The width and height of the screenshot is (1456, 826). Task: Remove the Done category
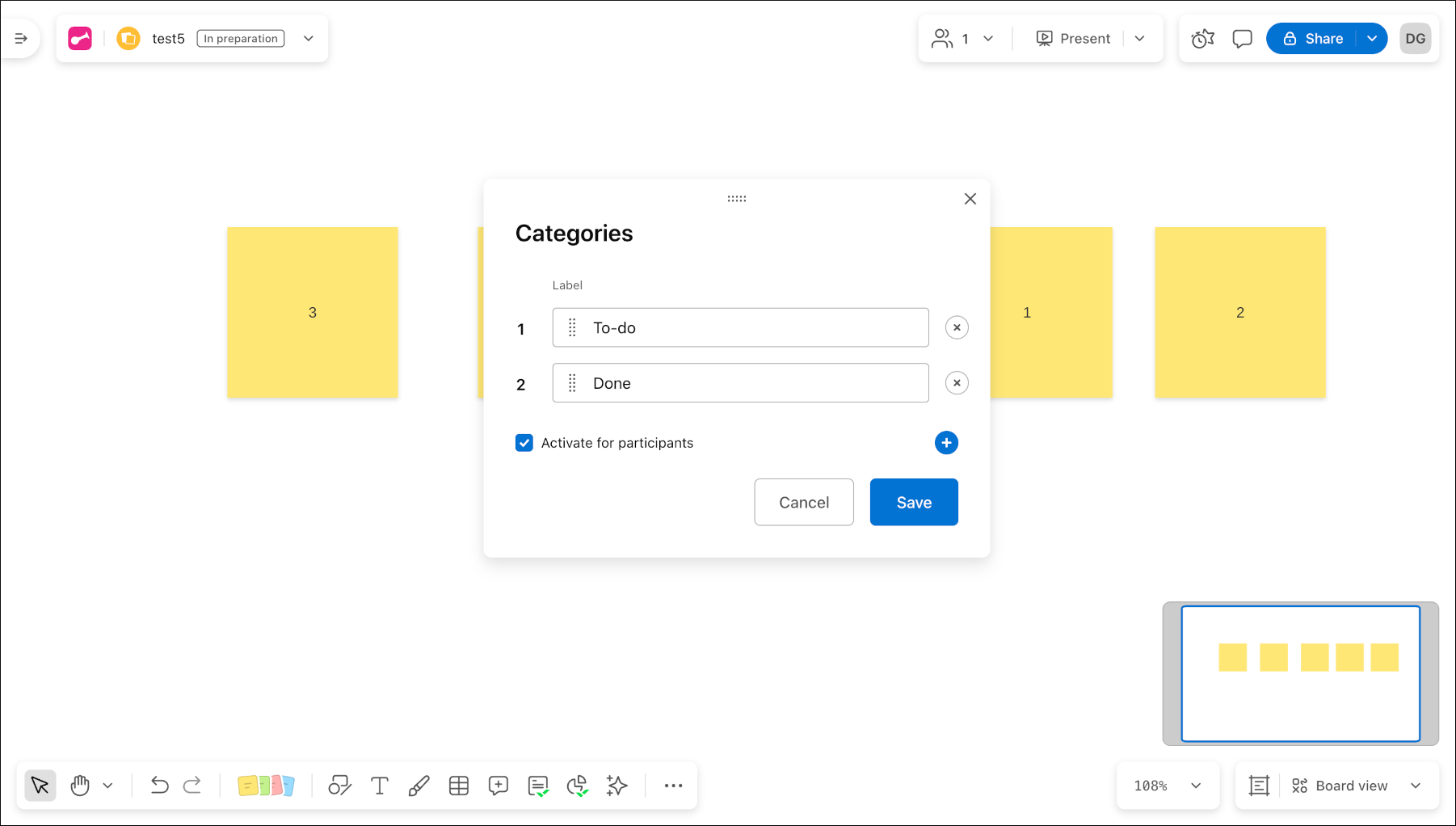(957, 383)
